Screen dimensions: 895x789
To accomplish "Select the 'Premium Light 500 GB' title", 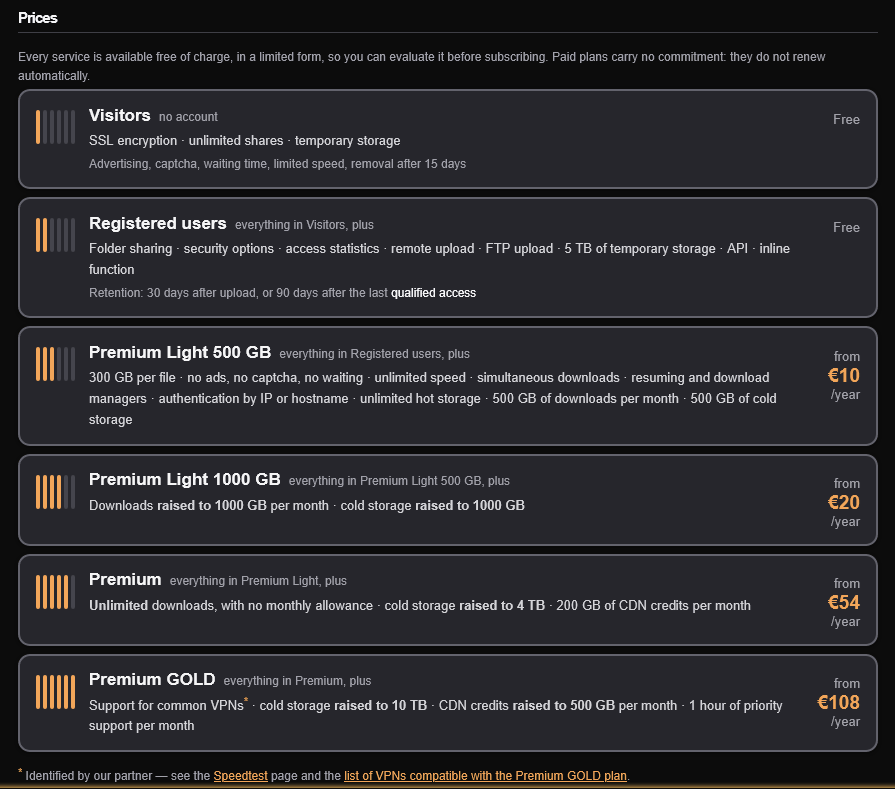I will (180, 352).
